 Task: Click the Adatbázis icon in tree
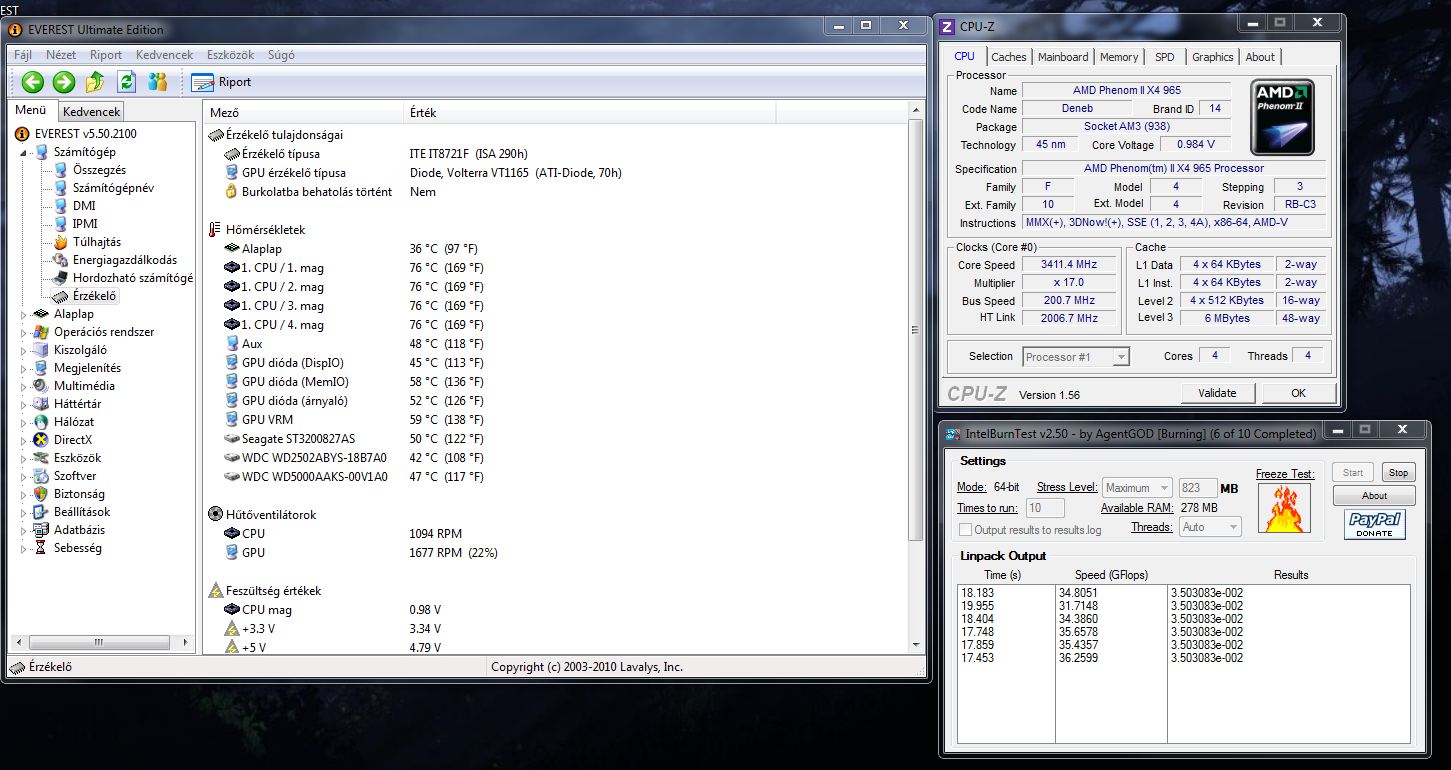pyautogui.click(x=41, y=530)
